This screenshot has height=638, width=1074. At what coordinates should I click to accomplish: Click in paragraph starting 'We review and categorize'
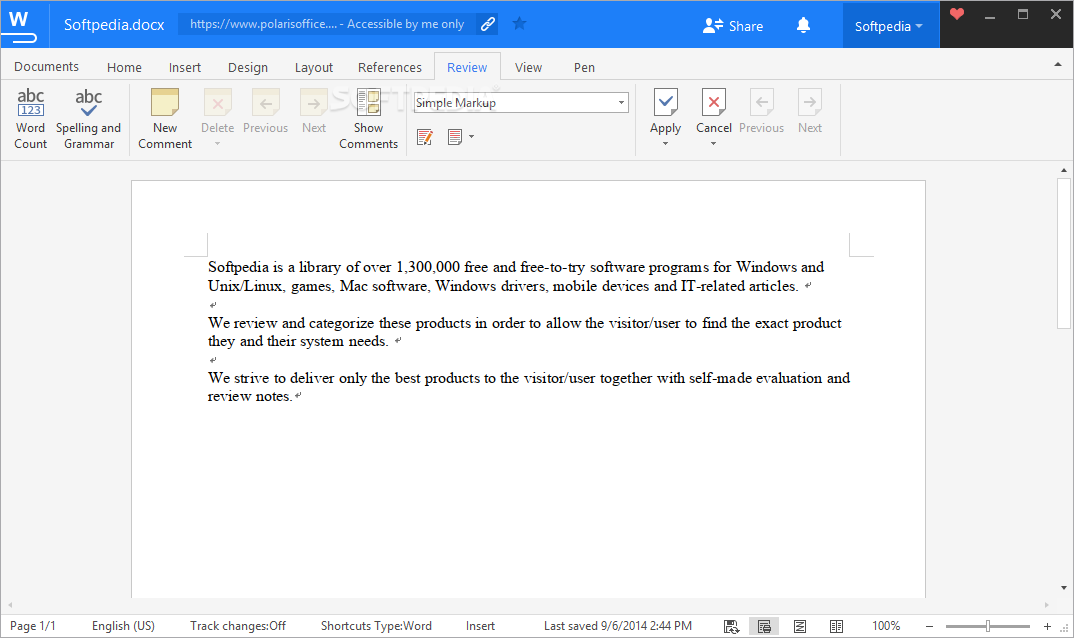pos(525,332)
